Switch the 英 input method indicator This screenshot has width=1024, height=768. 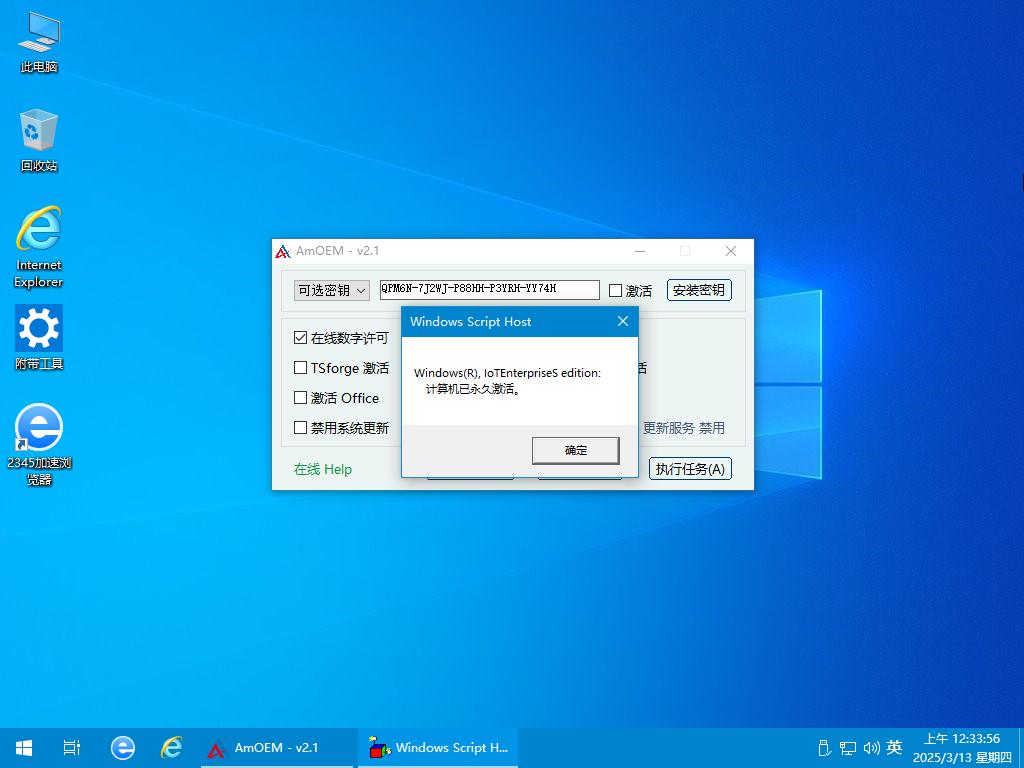[895, 748]
